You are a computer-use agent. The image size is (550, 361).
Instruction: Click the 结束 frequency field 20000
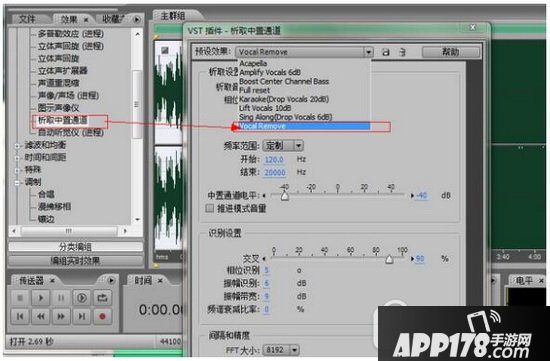pyautogui.click(x=275, y=173)
